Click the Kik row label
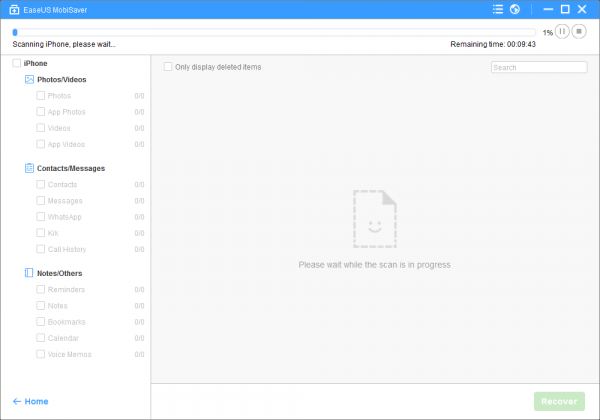 [53, 233]
